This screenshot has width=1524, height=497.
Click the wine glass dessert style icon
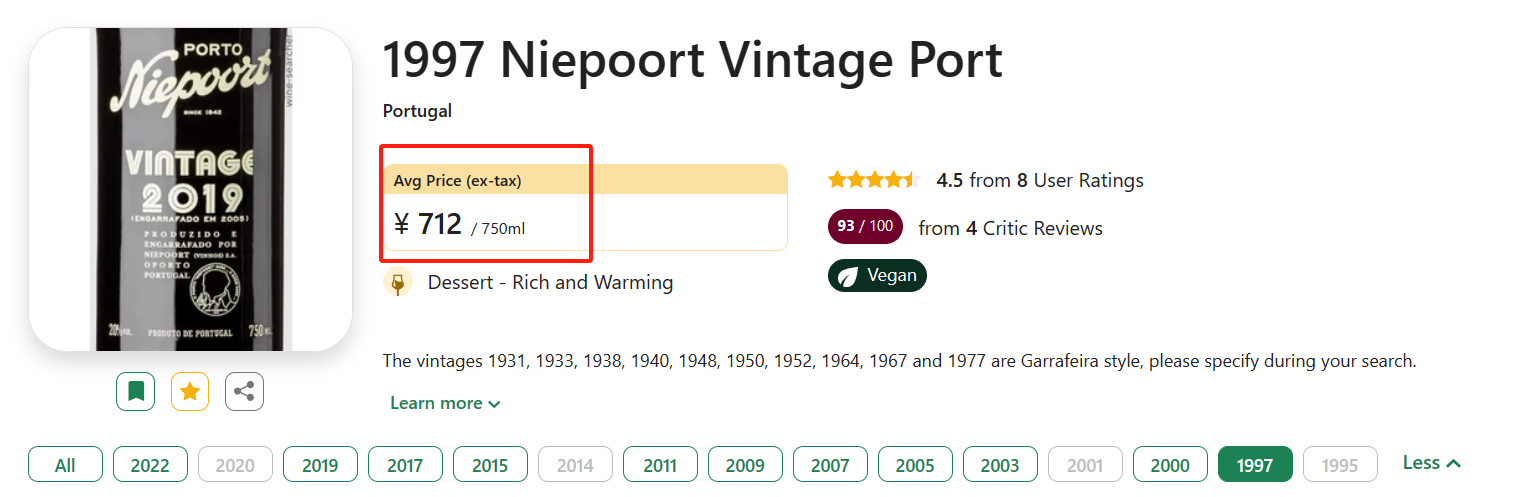(398, 283)
